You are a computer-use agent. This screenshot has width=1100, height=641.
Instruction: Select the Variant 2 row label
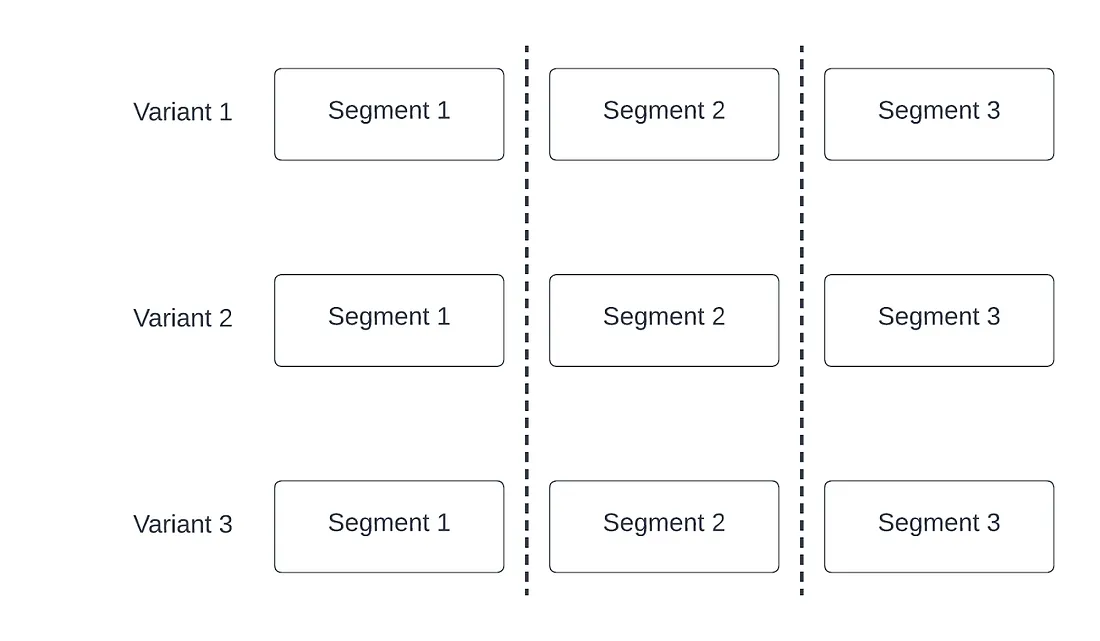tap(183, 318)
